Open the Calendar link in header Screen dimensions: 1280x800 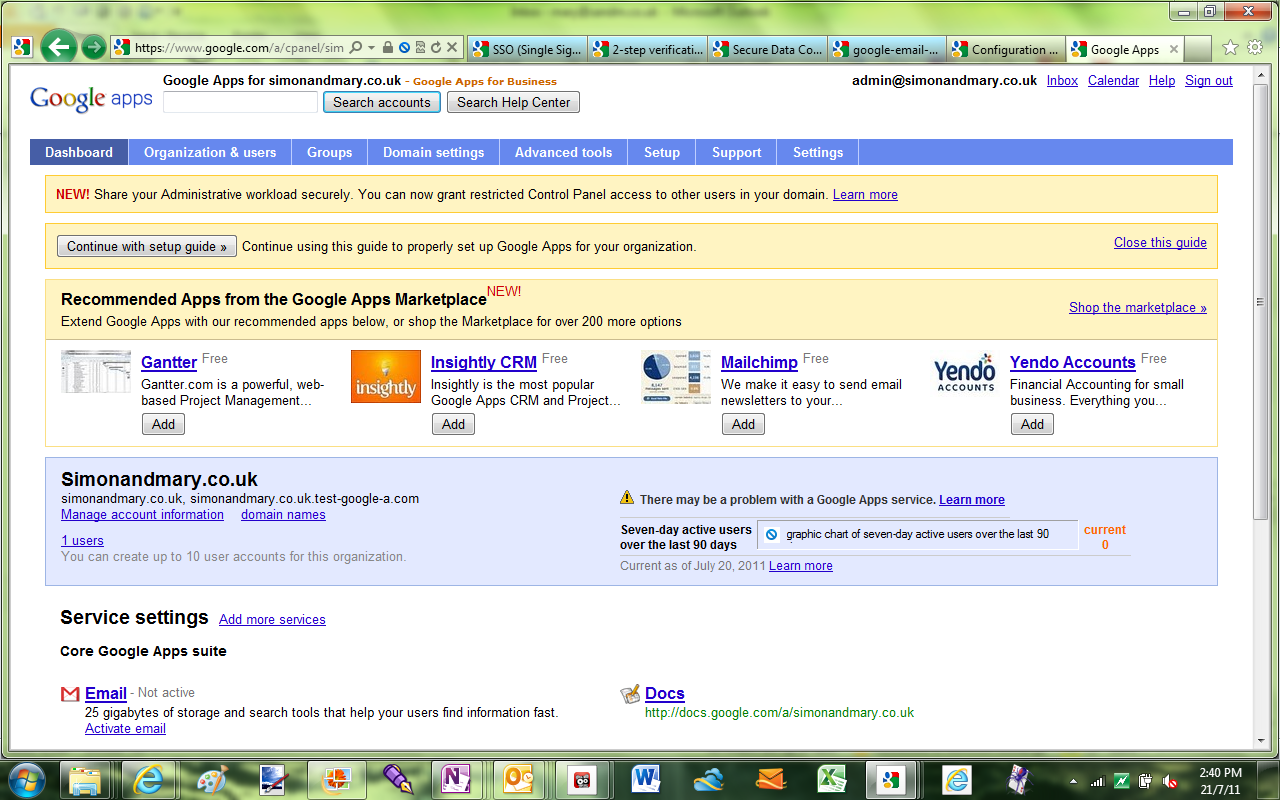[x=1113, y=81]
